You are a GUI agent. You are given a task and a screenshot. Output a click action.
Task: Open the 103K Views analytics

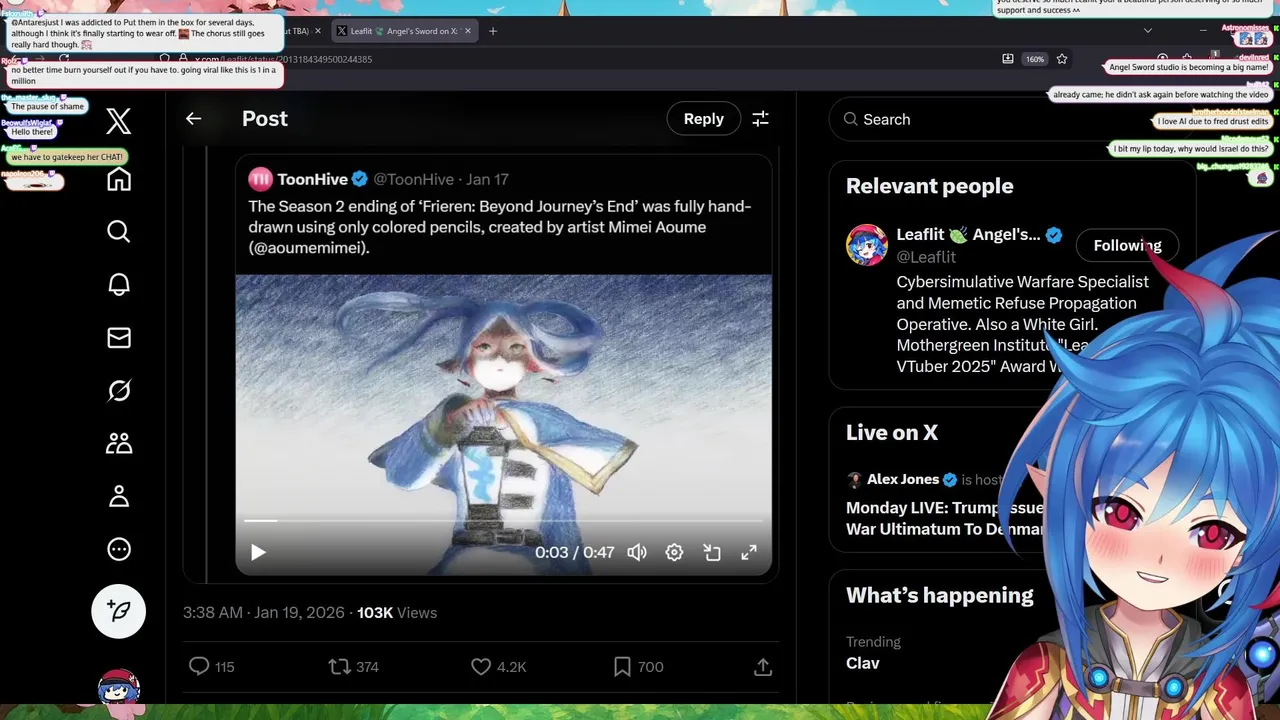point(397,612)
